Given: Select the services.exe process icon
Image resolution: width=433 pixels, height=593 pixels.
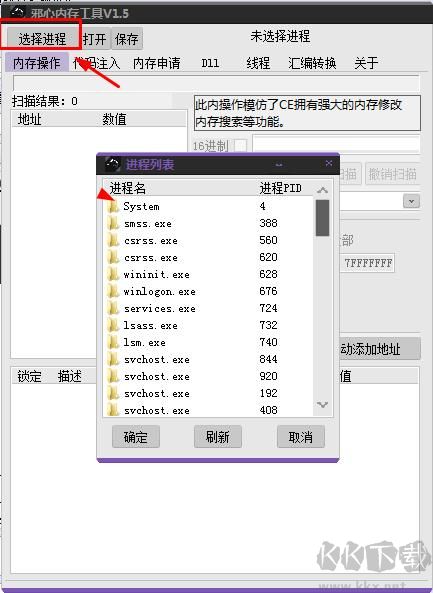Looking at the screenshot, I should pos(113,309).
